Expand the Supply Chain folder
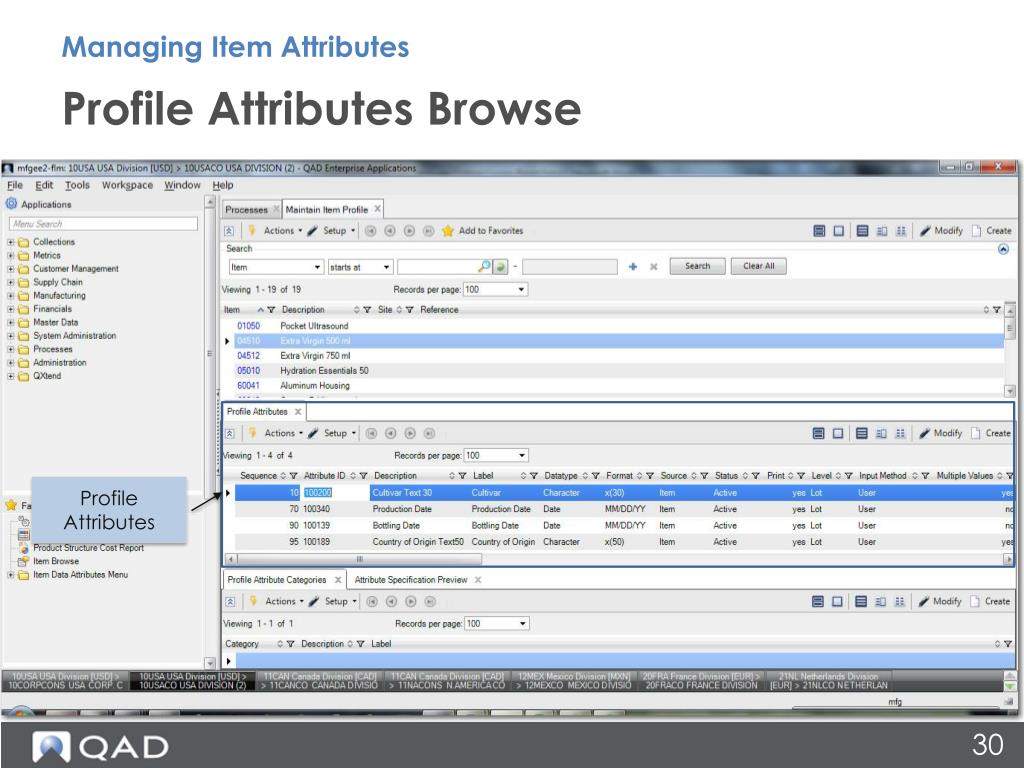The width and height of the screenshot is (1024, 768). pos(10,283)
